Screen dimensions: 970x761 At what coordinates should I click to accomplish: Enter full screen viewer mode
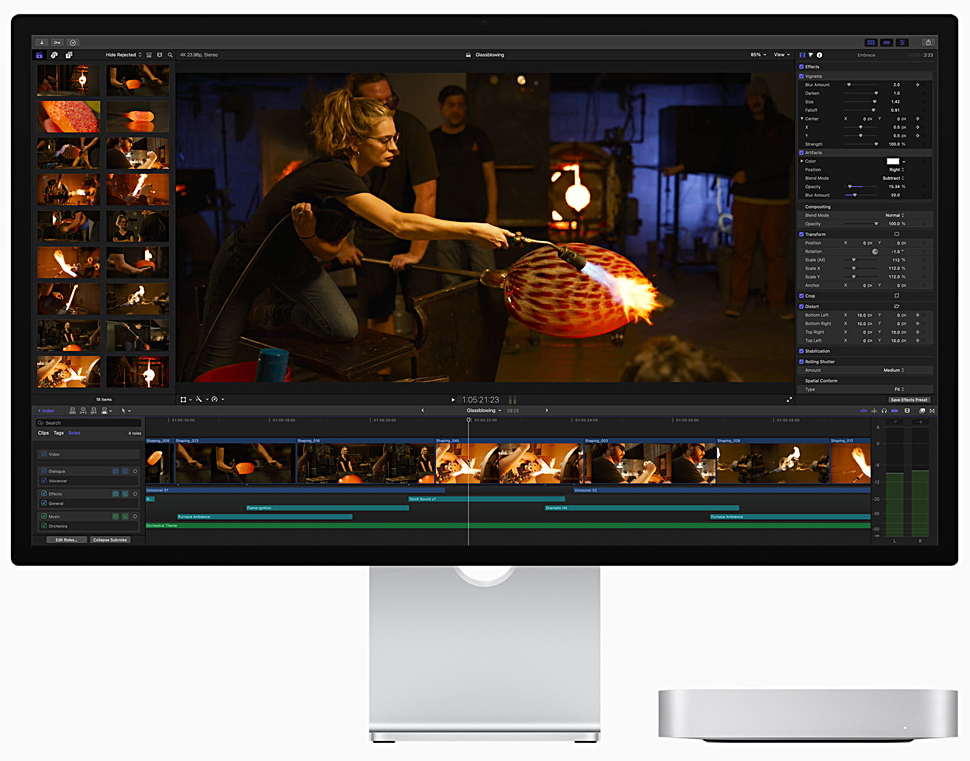point(789,399)
